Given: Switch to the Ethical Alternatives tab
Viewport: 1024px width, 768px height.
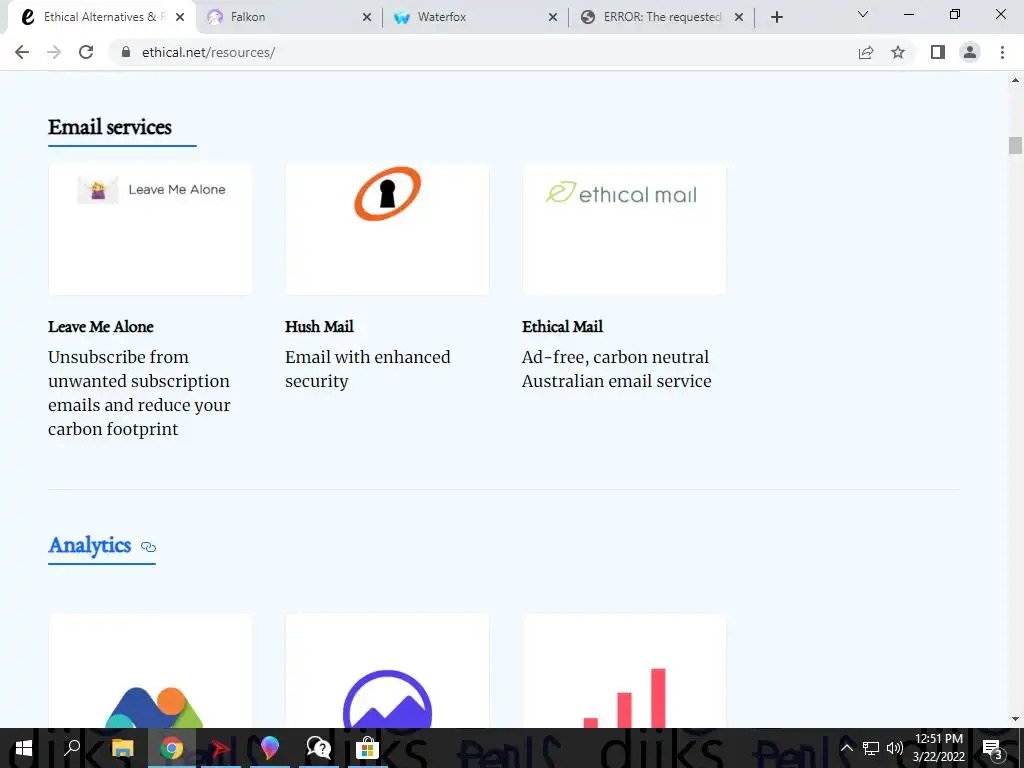Looking at the screenshot, I should 101,17.
